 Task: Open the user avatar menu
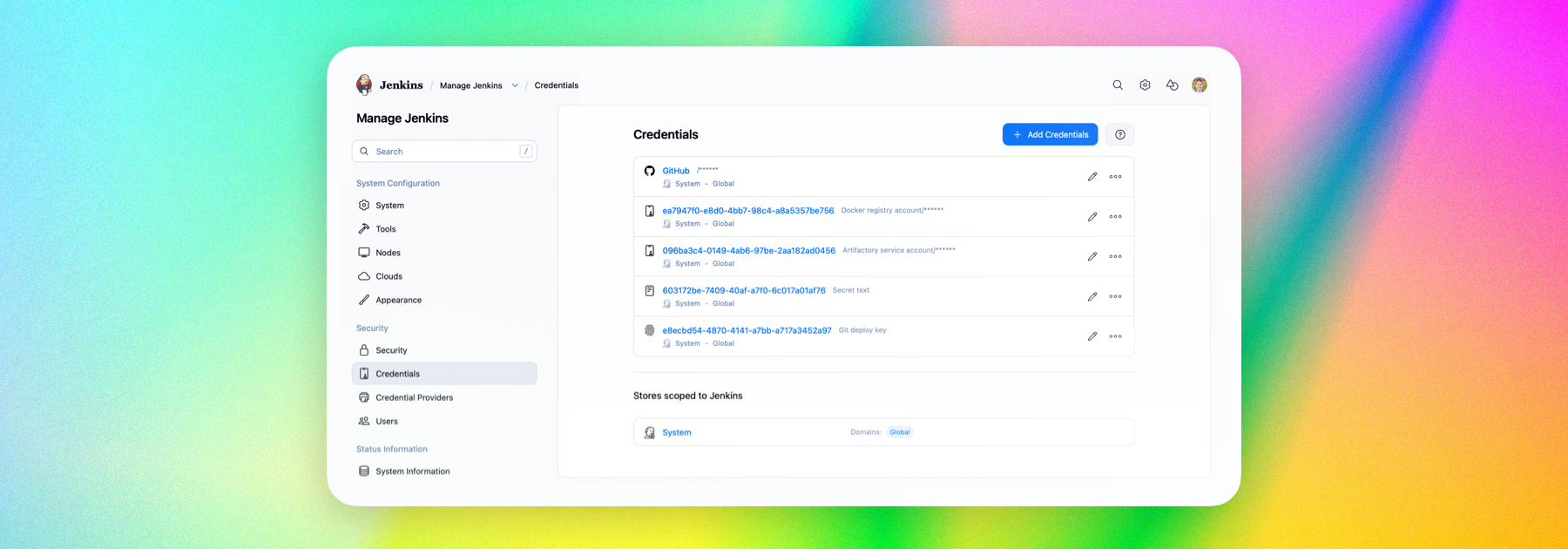point(1200,85)
